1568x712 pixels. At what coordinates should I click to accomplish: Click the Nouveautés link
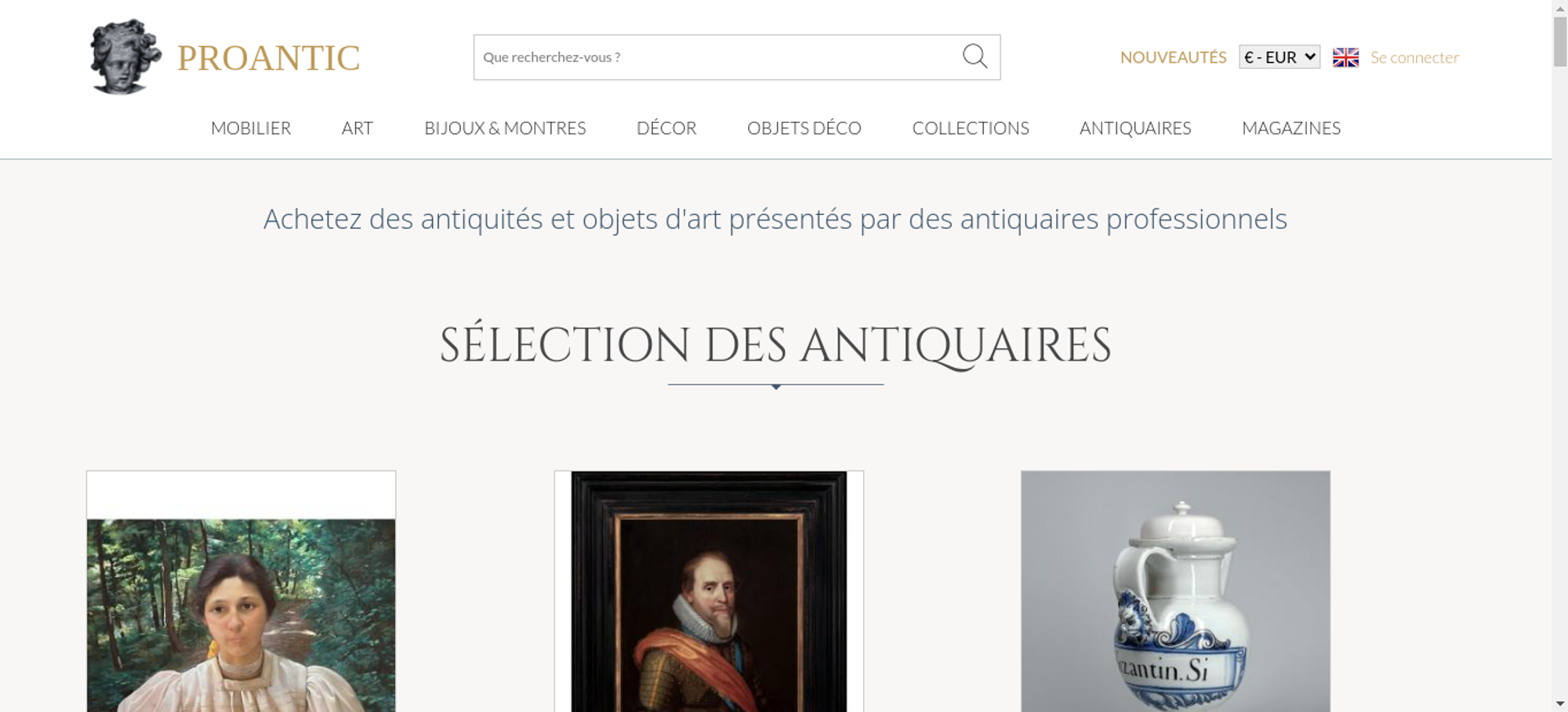click(x=1173, y=57)
